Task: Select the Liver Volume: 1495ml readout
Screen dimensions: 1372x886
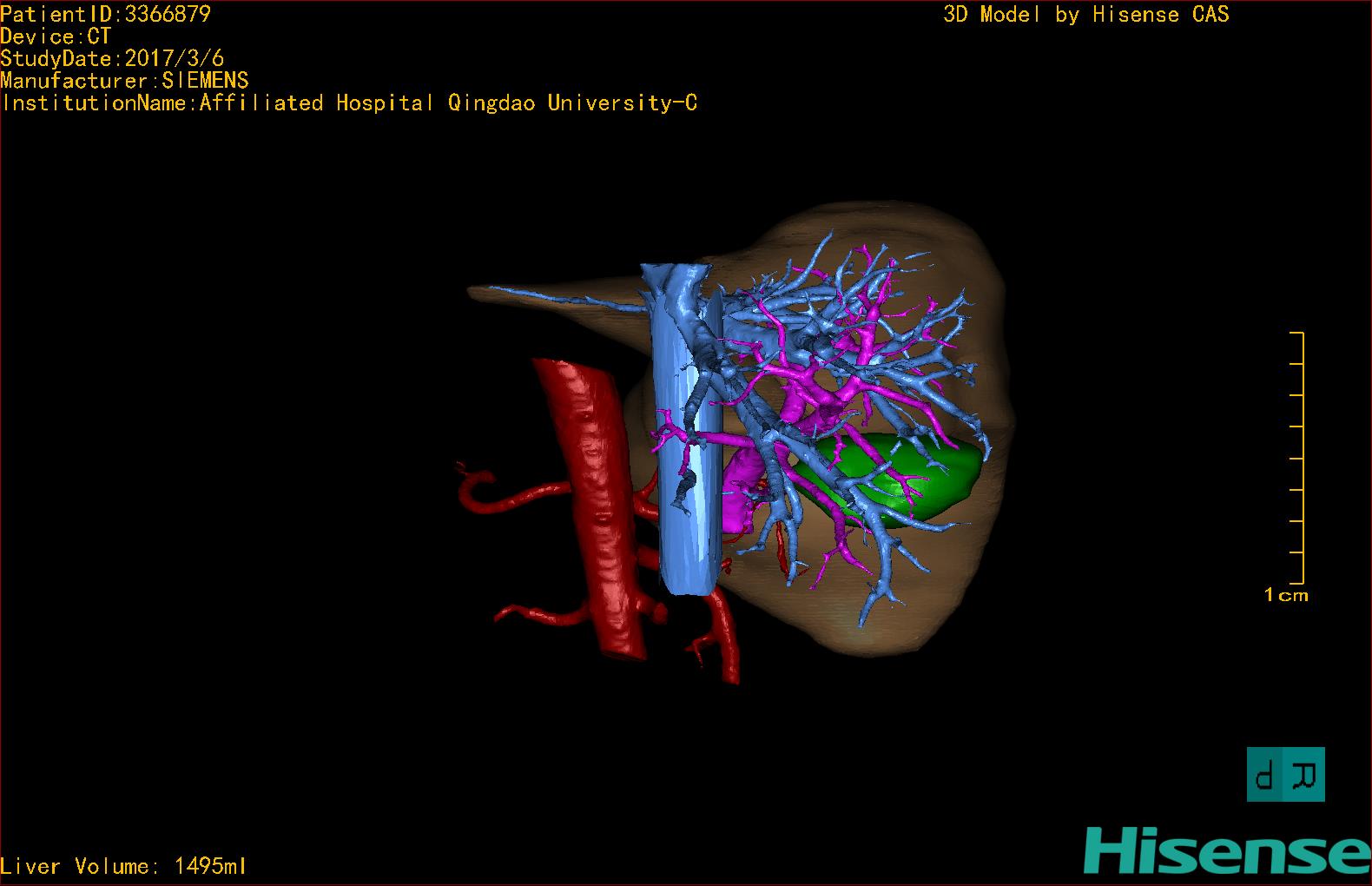Action: pyautogui.click(x=123, y=866)
